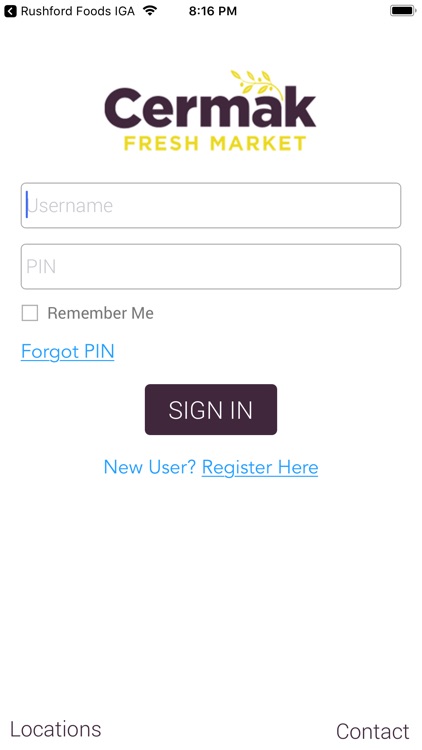Click the Wi-Fi signal icon
Screen dimensions: 422x750
[150, 11]
